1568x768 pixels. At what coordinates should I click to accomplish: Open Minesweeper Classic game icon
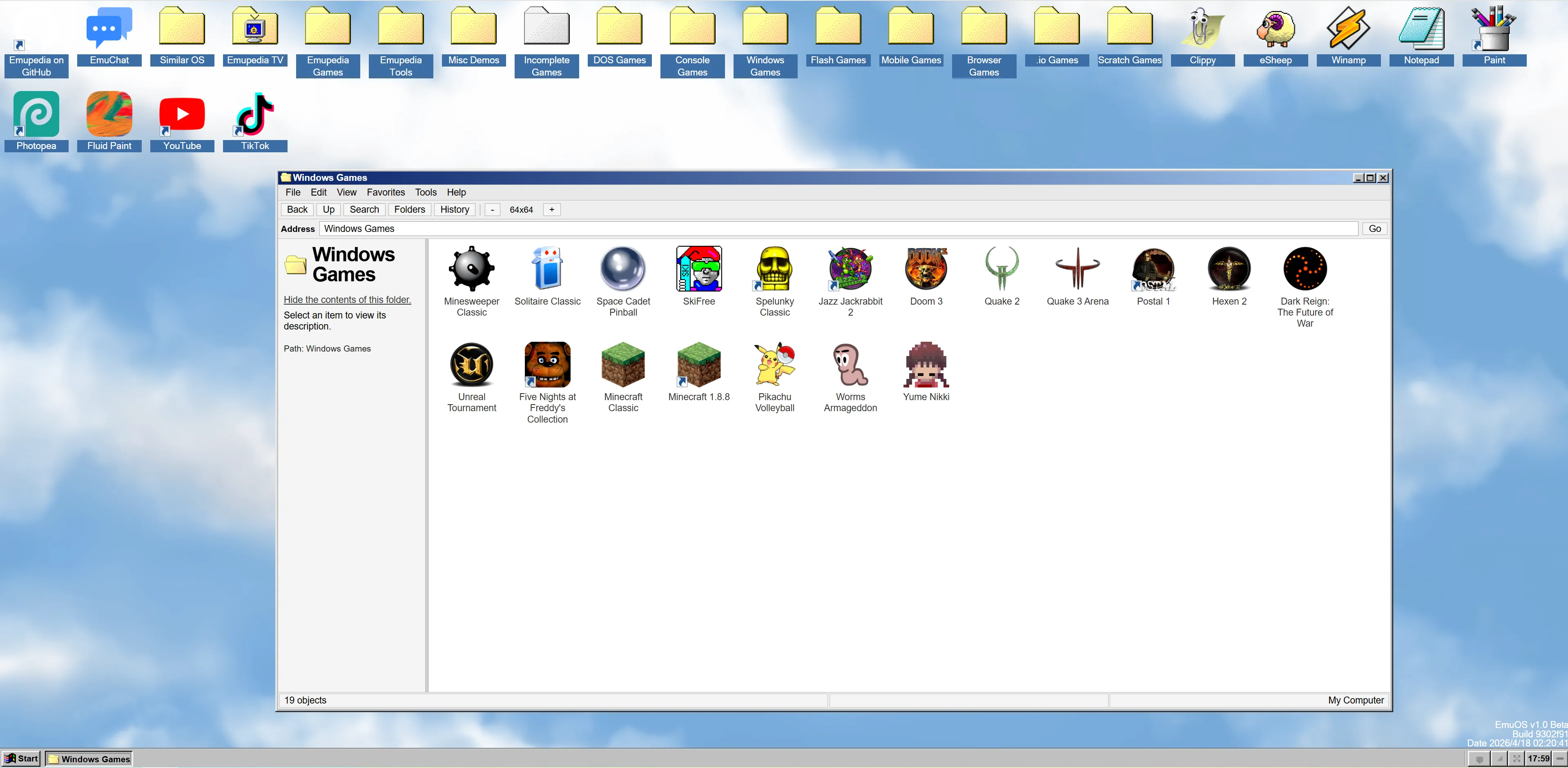click(x=471, y=268)
